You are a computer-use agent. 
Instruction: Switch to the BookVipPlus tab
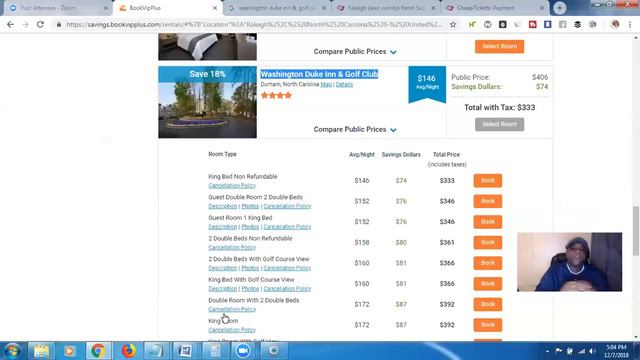click(x=167, y=8)
